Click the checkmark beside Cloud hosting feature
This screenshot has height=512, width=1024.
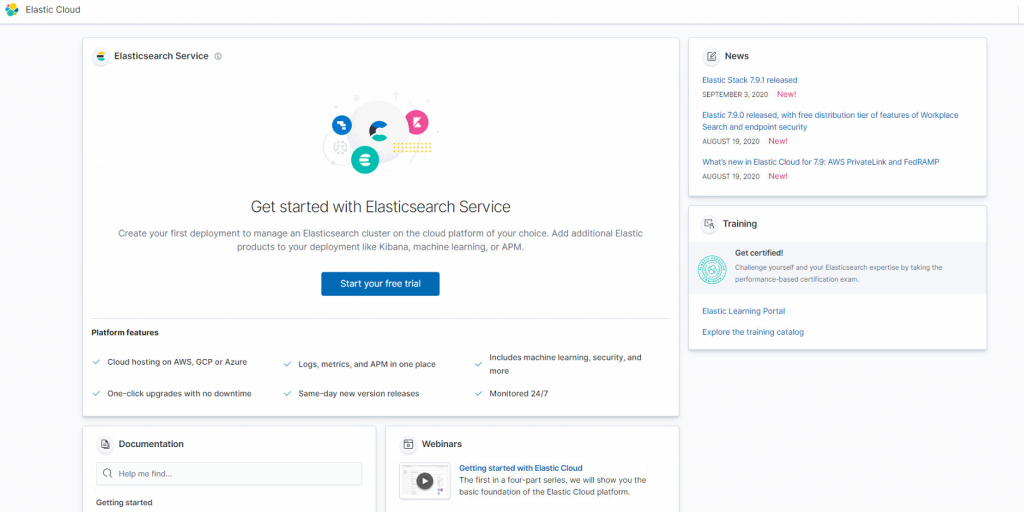[x=96, y=362]
